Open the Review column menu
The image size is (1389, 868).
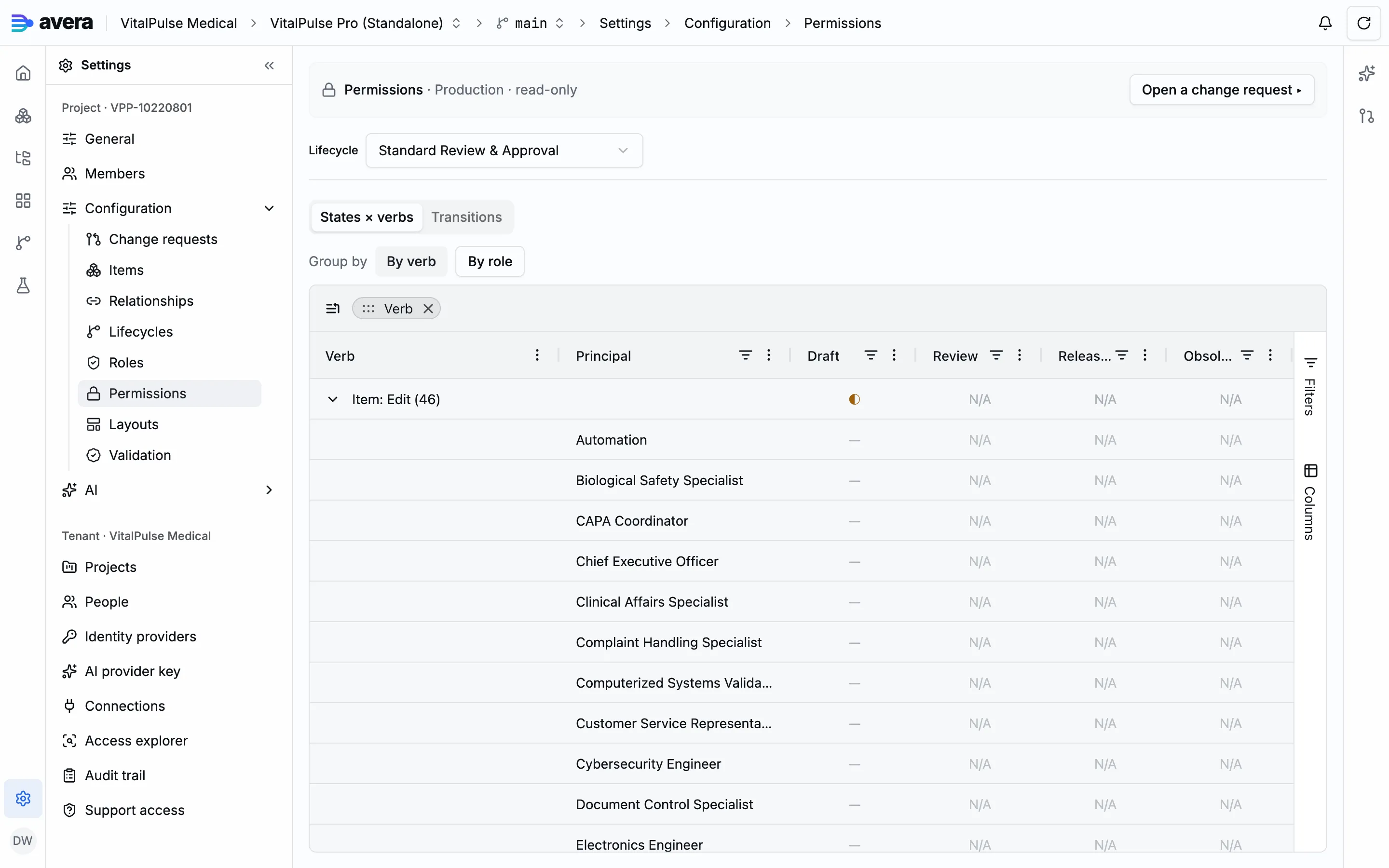tap(1020, 355)
